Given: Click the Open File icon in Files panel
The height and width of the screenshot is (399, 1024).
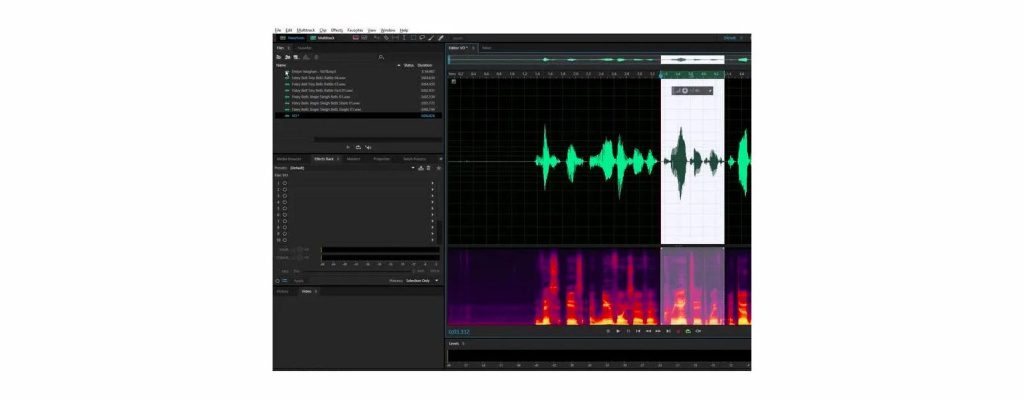Looking at the screenshot, I should [x=279, y=57].
